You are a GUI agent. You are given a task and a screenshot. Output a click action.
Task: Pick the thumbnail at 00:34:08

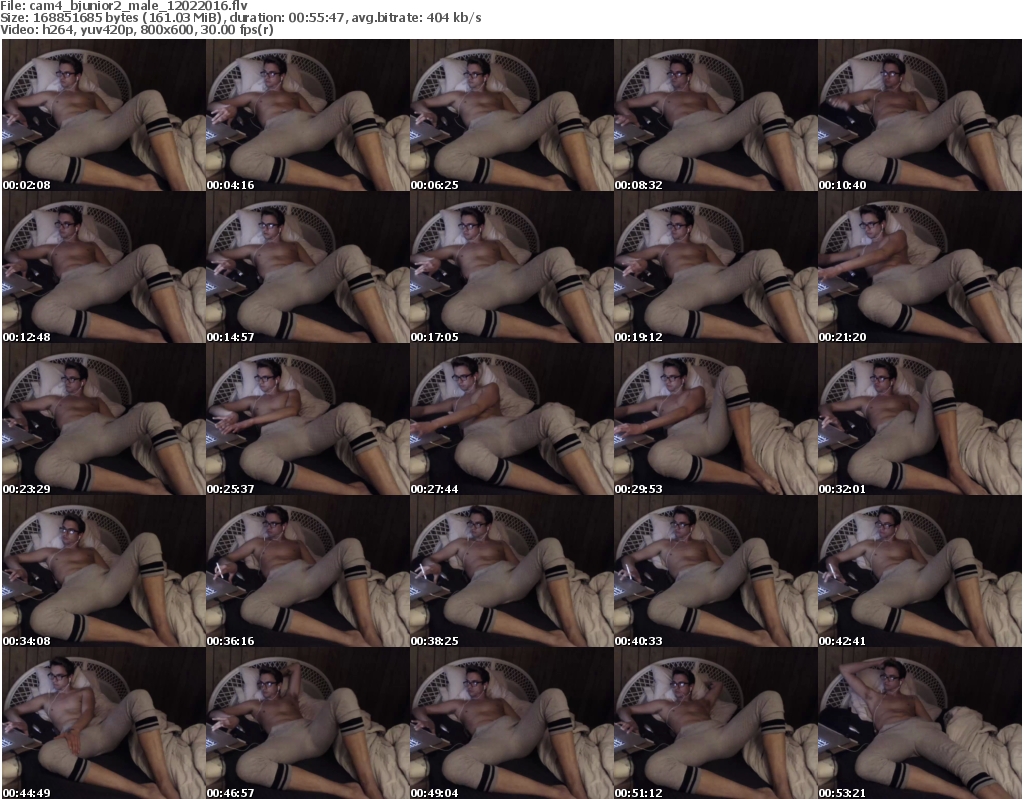[104, 571]
